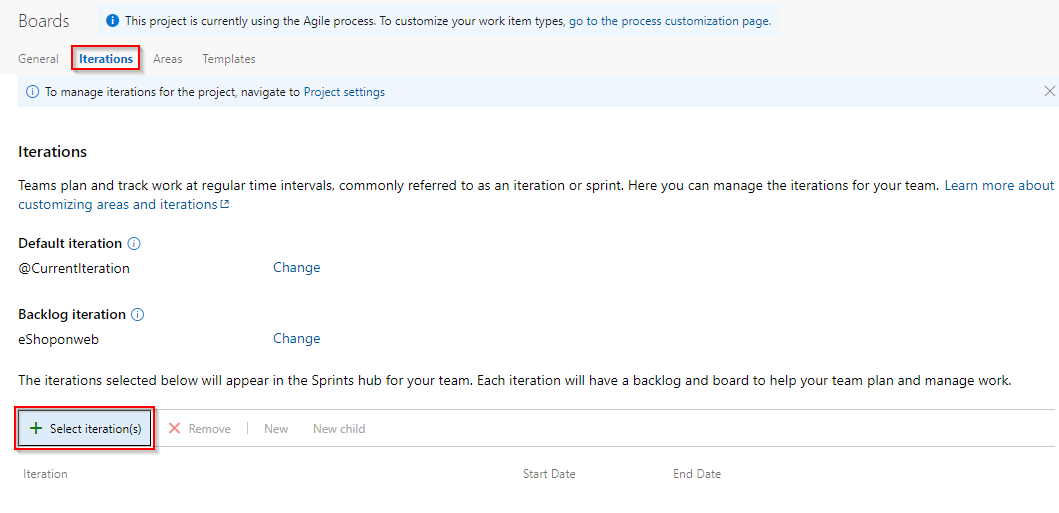Click the Start Date column header
The width and height of the screenshot is (1059, 513).
pos(549,474)
